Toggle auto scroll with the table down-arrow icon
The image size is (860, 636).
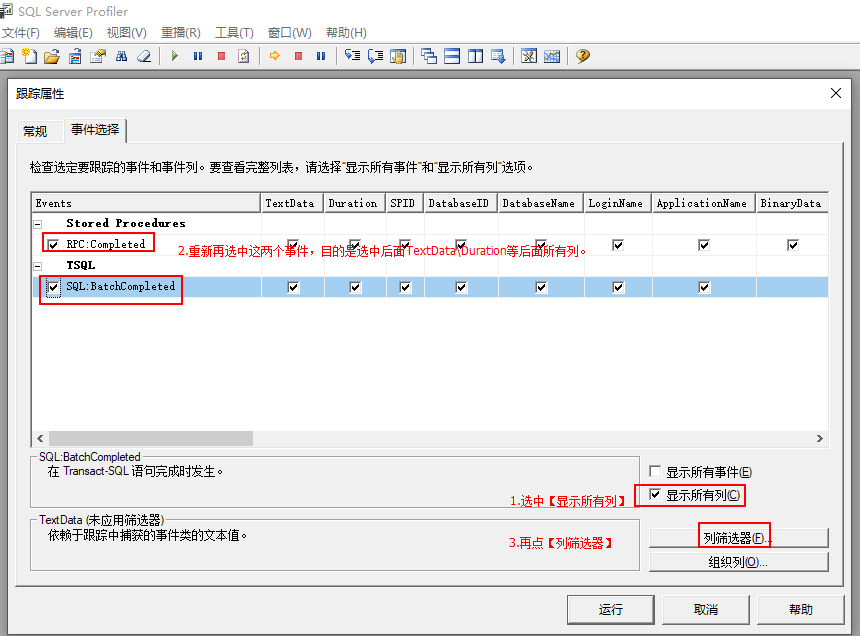click(x=498, y=56)
